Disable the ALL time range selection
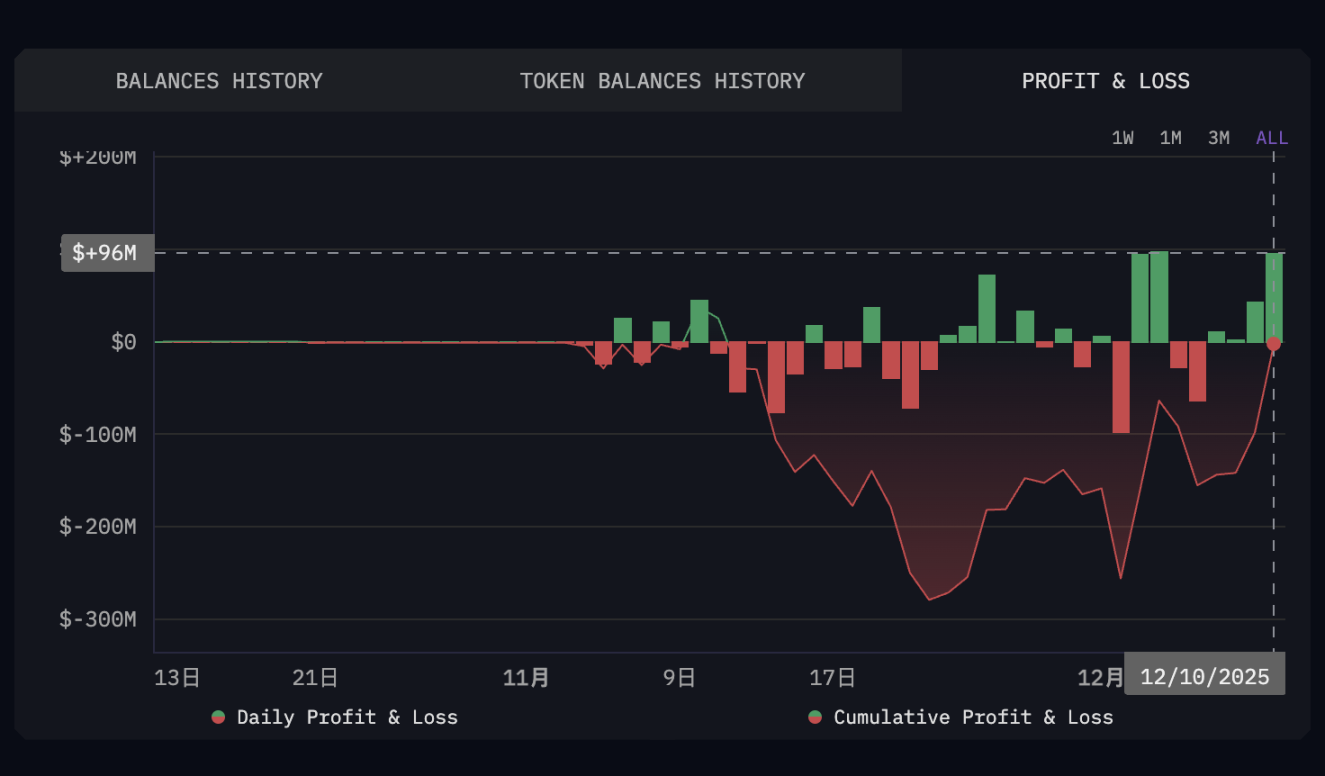The width and height of the screenshot is (1325, 776). pos(1271,138)
